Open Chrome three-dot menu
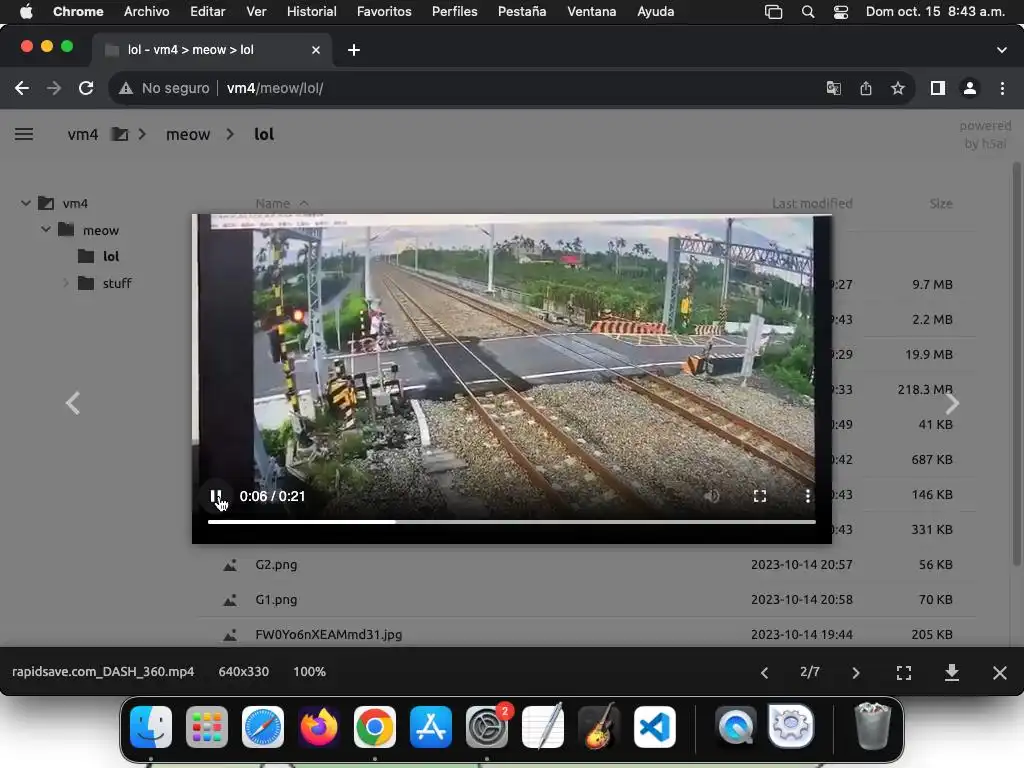Image resolution: width=1024 pixels, height=768 pixels. (x=1002, y=88)
